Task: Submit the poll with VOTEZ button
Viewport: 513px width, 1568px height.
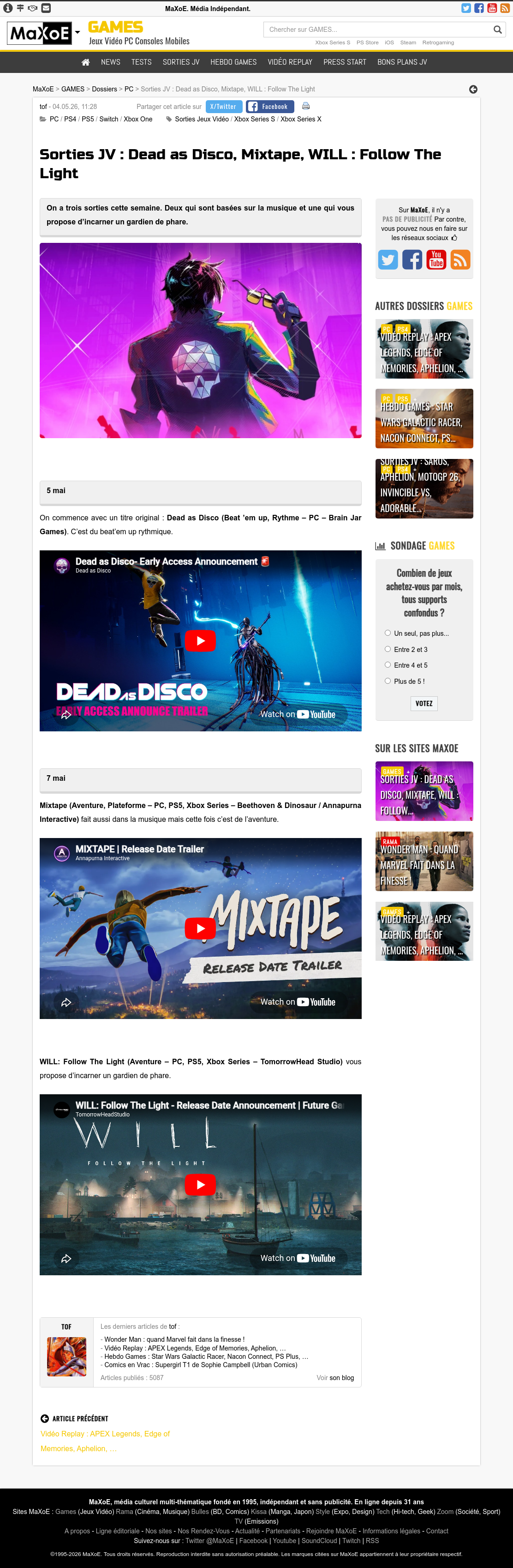Action: 424,704
